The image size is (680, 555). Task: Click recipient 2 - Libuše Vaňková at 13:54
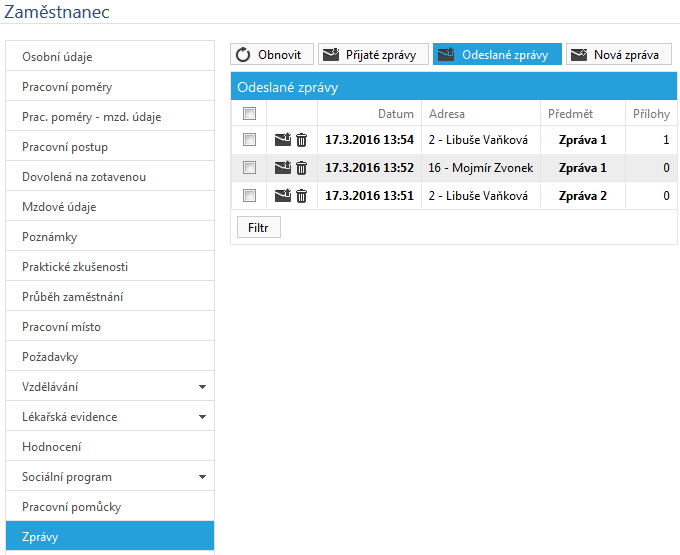click(x=478, y=140)
